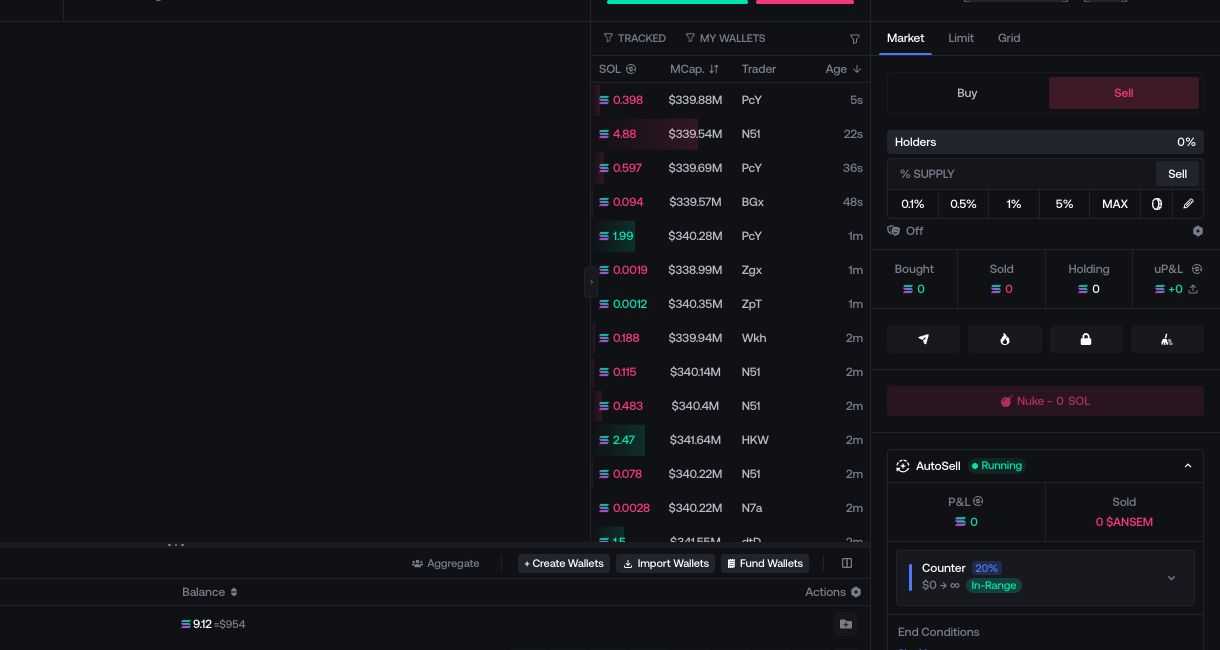Viewport: 1220px width, 650px height.
Task: Collapse the AutoSell section chevron
Action: coord(1188,466)
